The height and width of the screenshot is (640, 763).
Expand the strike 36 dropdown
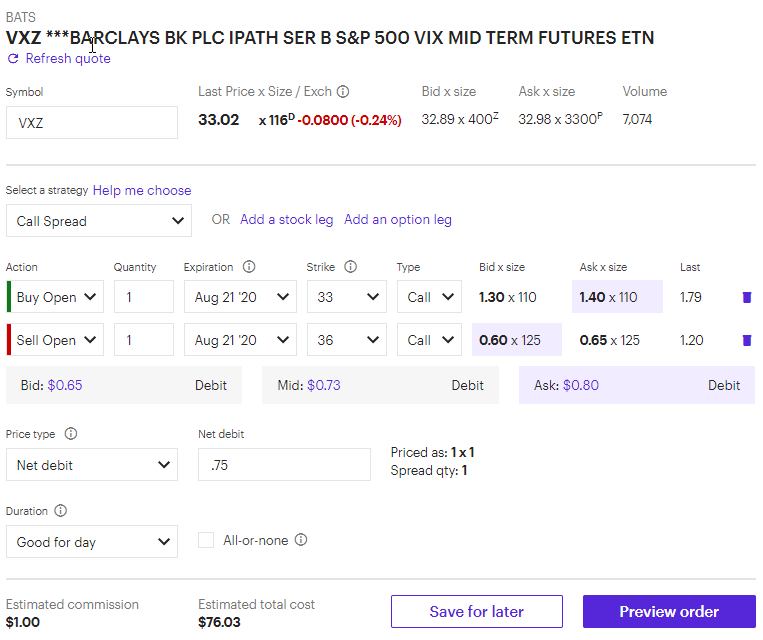[346, 340]
